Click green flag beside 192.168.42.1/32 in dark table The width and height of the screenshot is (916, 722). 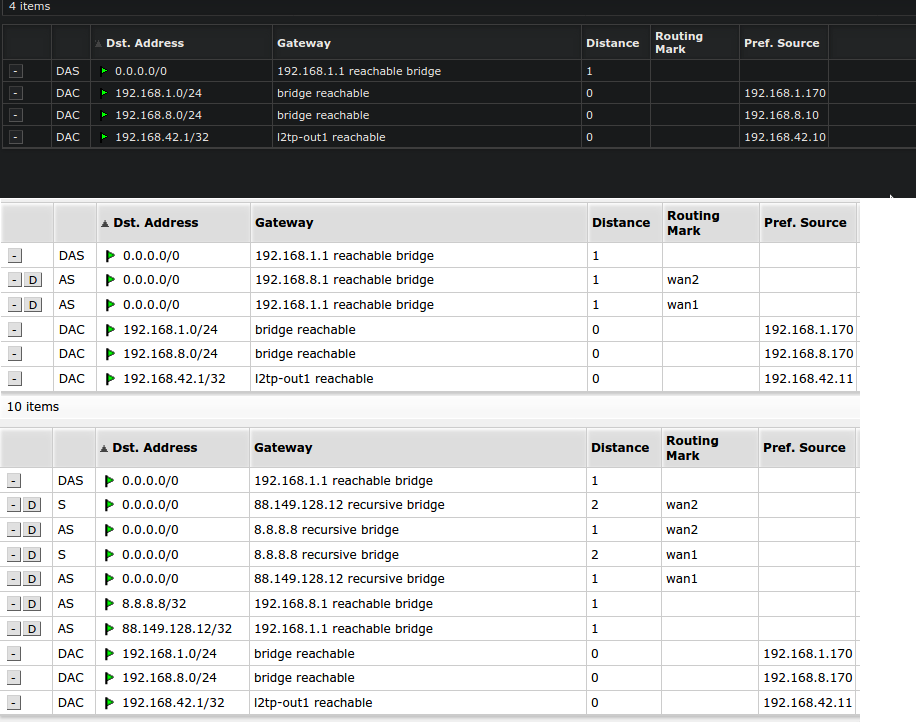click(x=104, y=137)
